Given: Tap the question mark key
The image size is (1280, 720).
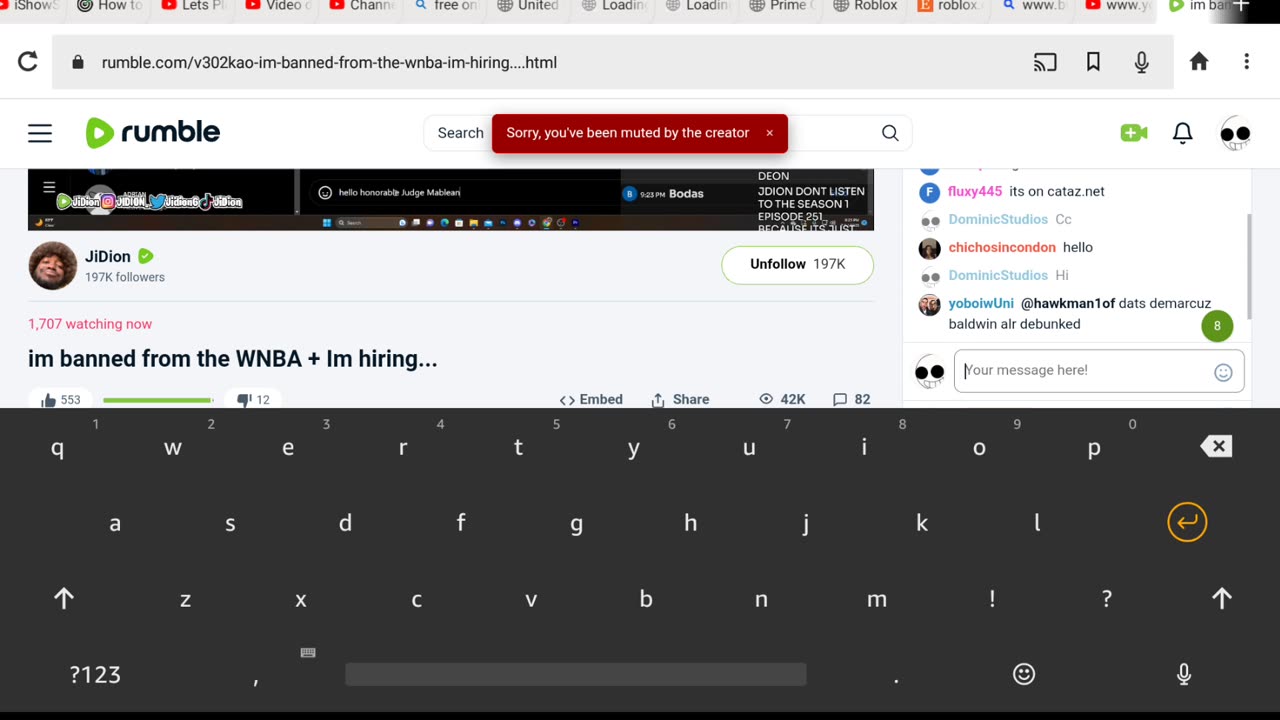Looking at the screenshot, I should click(1106, 598).
